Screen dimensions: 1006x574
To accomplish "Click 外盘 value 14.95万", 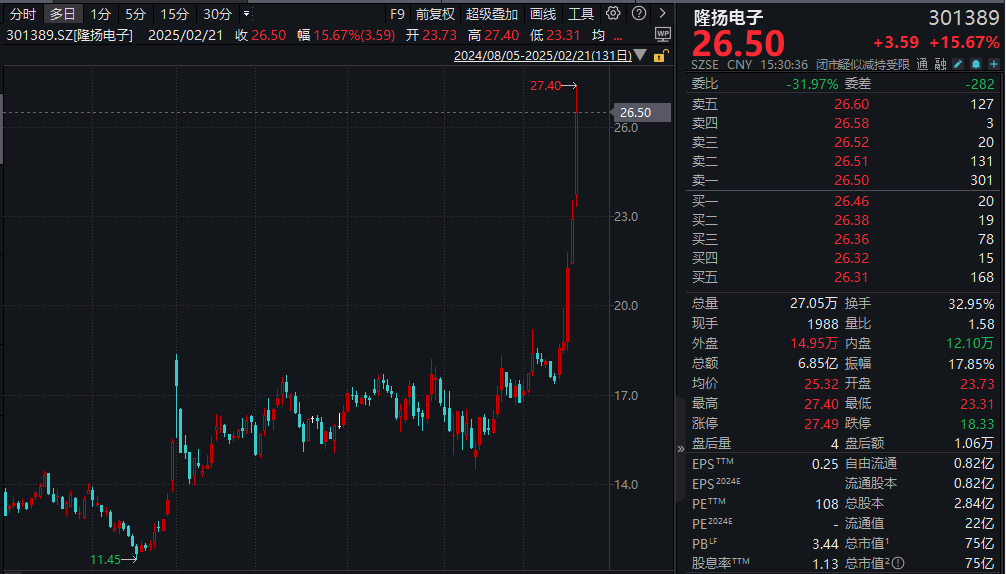I will (x=814, y=343).
